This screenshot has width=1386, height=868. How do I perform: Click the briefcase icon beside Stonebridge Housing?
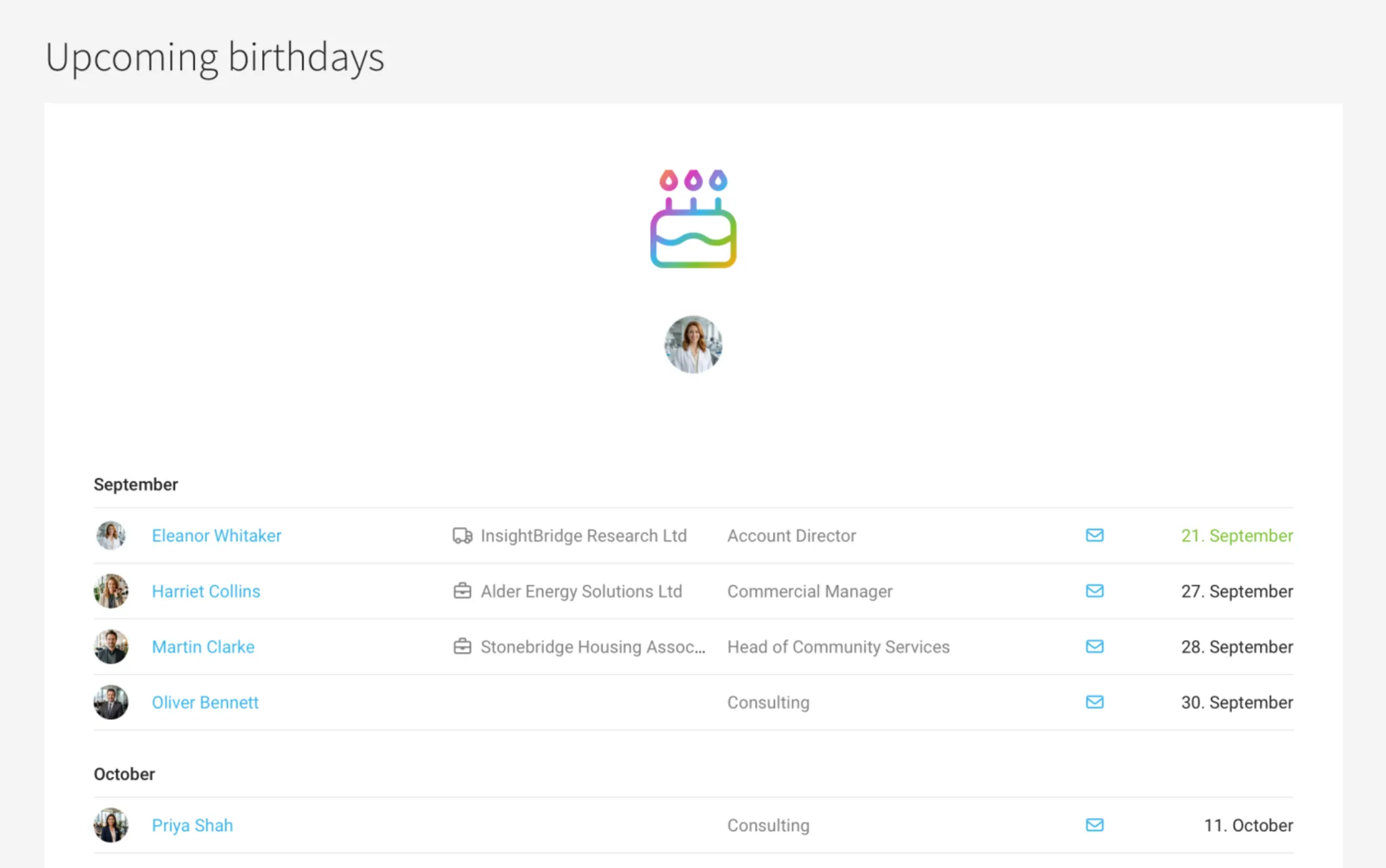point(462,647)
